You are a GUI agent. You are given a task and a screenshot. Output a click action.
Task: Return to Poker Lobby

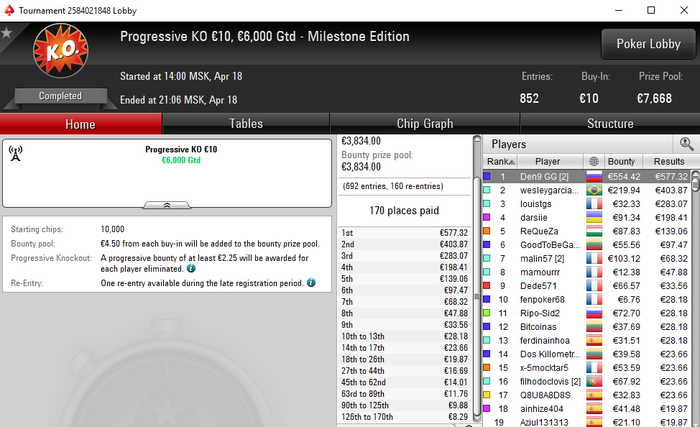click(x=648, y=44)
